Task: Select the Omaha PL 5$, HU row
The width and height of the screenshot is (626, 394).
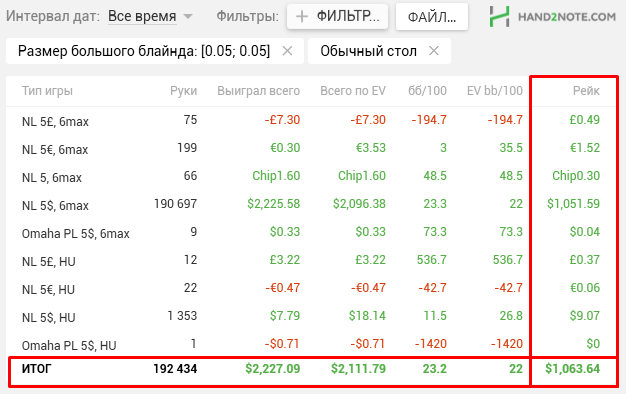Action: 311,344
